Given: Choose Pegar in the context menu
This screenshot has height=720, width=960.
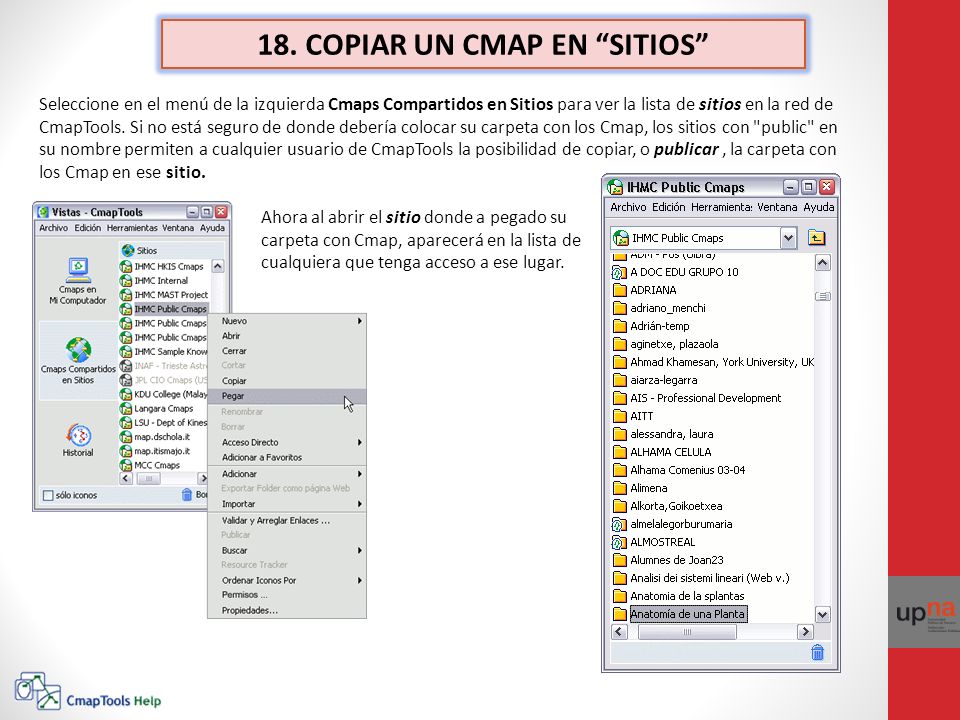Looking at the screenshot, I should coord(287,396).
